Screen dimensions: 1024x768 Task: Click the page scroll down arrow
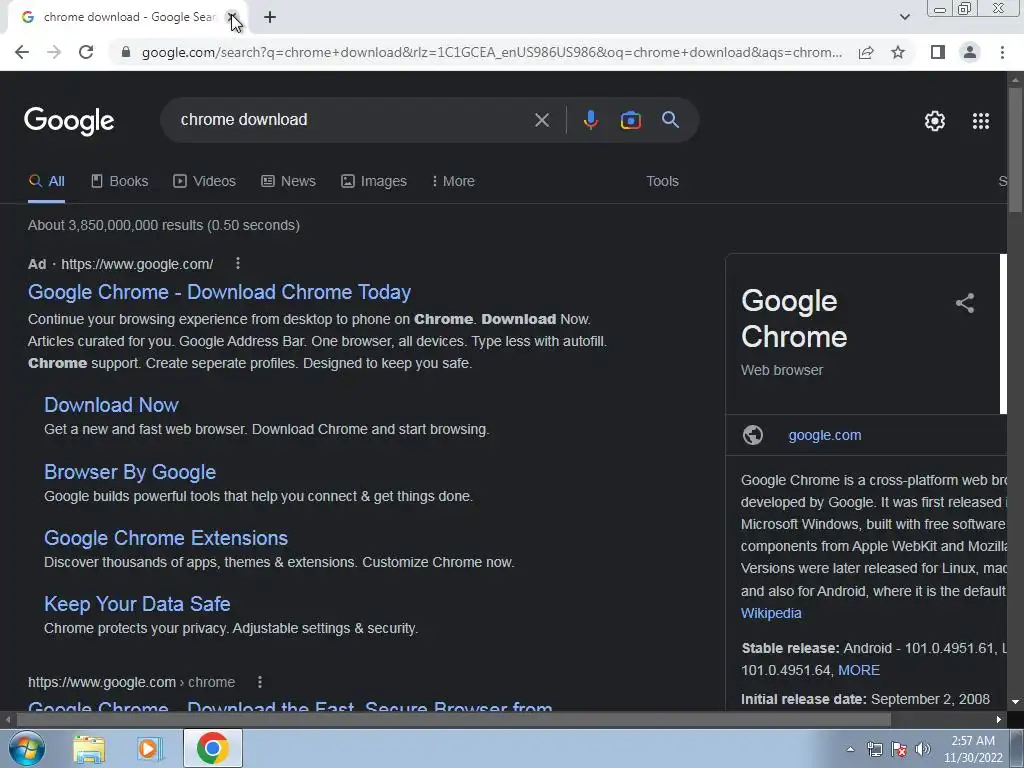coord(1015,702)
